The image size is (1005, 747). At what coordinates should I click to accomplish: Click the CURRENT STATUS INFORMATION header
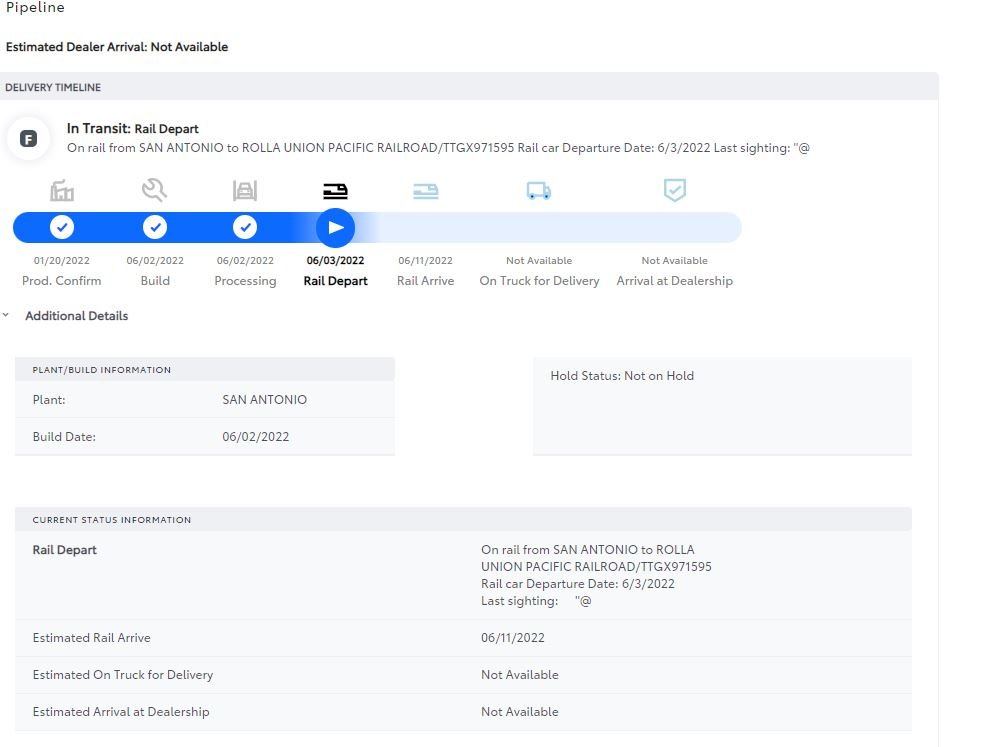tap(112, 520)
